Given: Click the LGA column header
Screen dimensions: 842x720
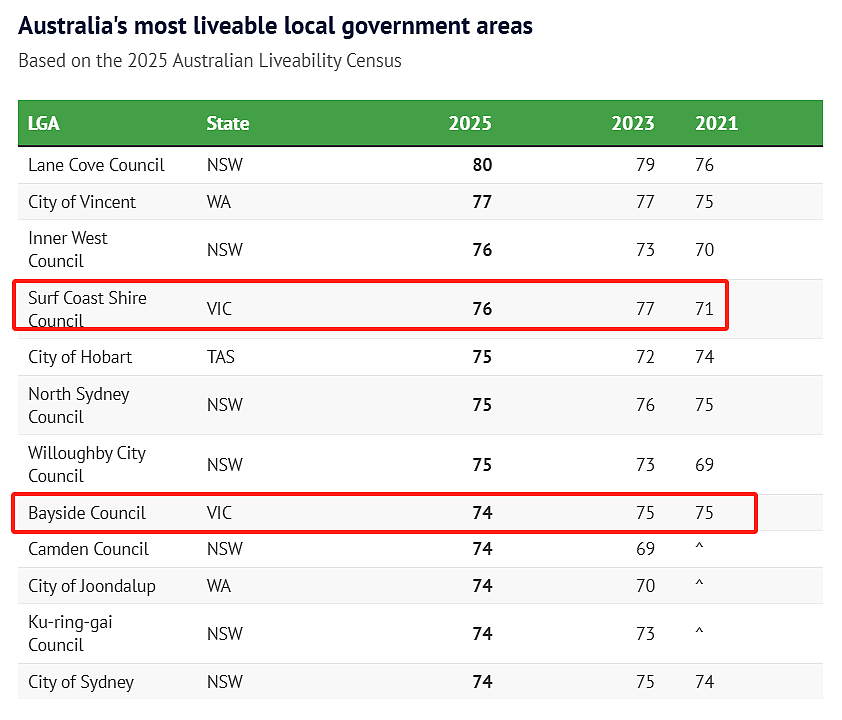Looking at the screenshot, I should pyautogui.click(x=43, y=123).
